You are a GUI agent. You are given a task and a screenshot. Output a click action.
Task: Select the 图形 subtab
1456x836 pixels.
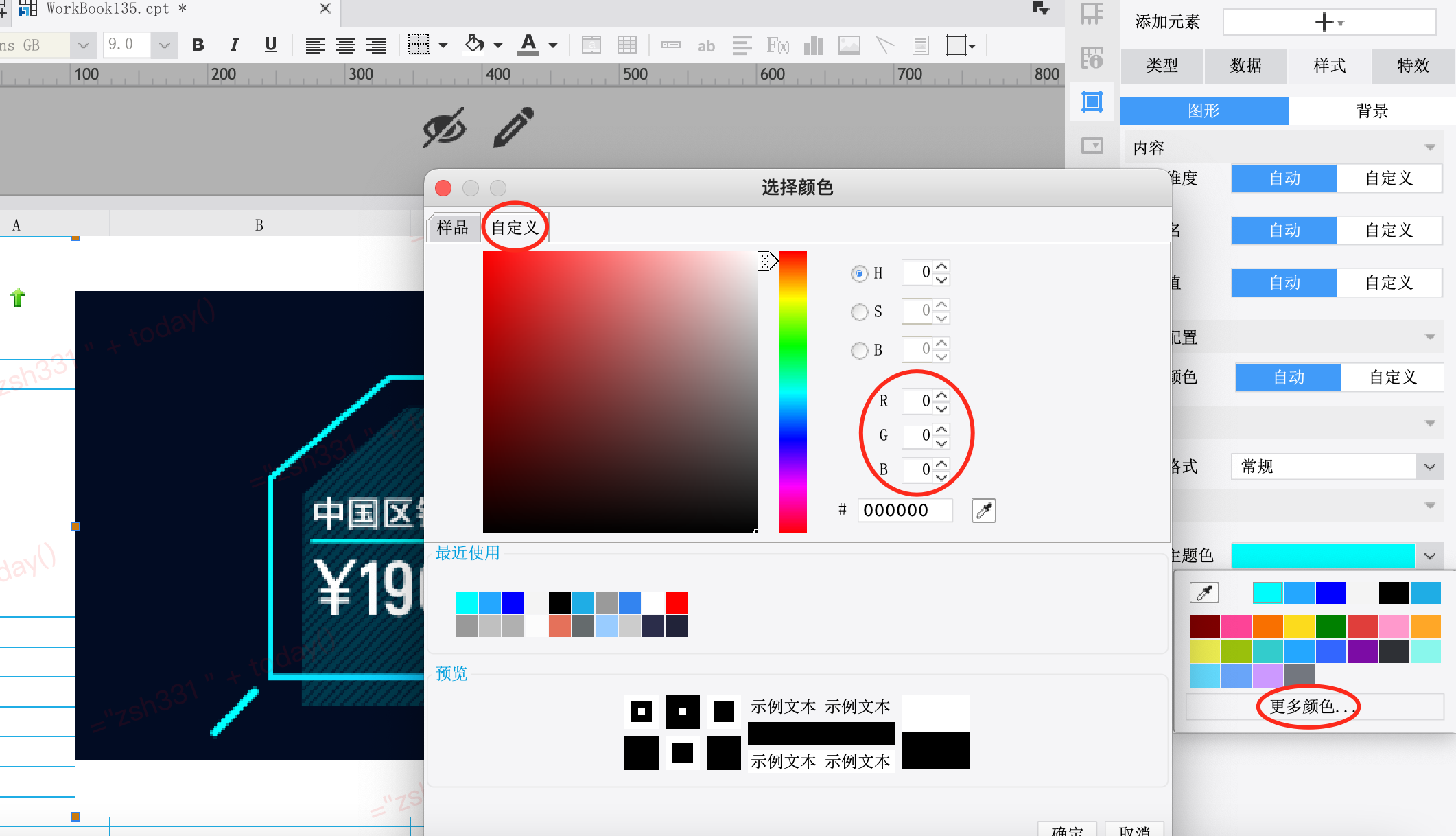pos(1203,111)
